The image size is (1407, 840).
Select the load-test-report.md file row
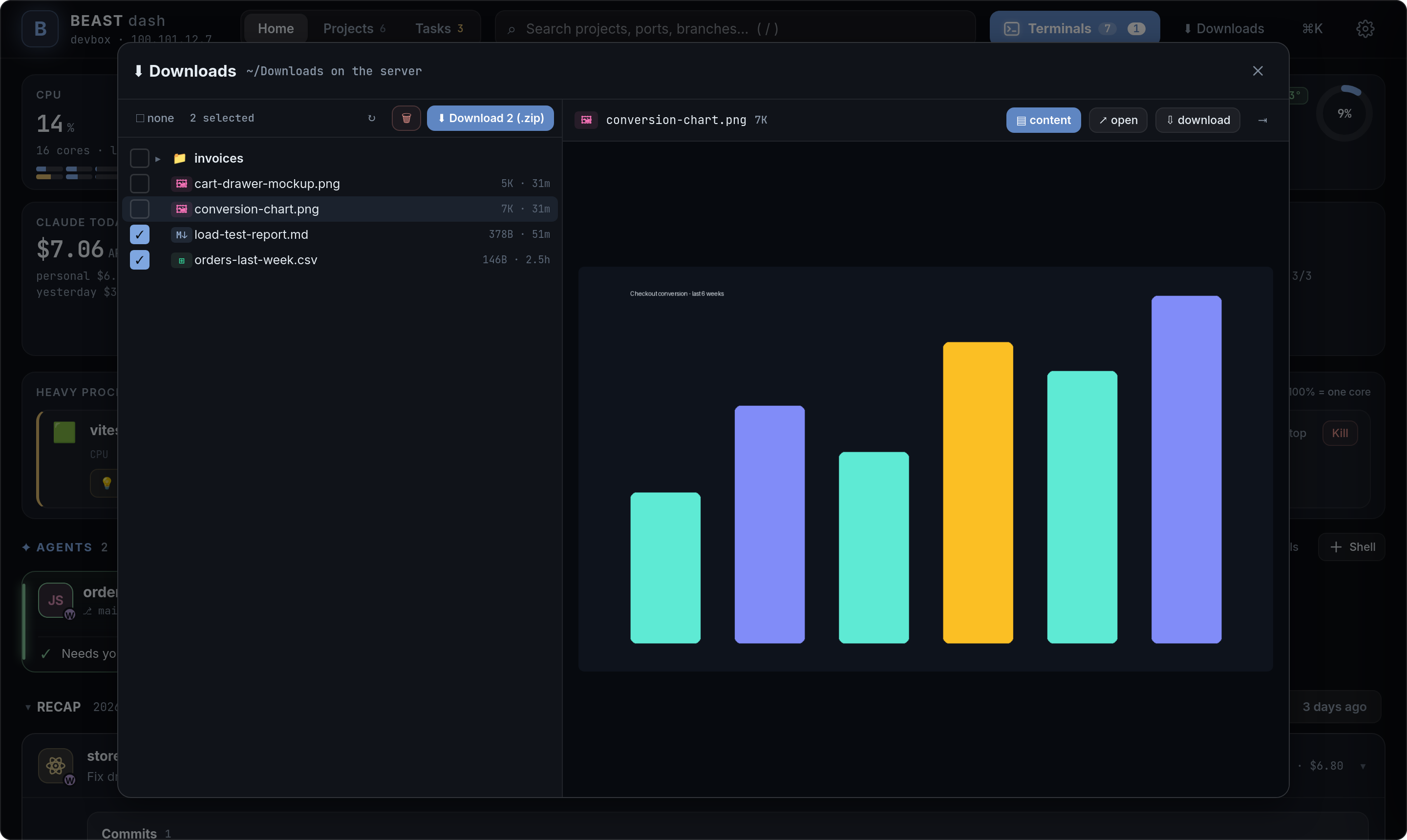(x=340, y=234)
